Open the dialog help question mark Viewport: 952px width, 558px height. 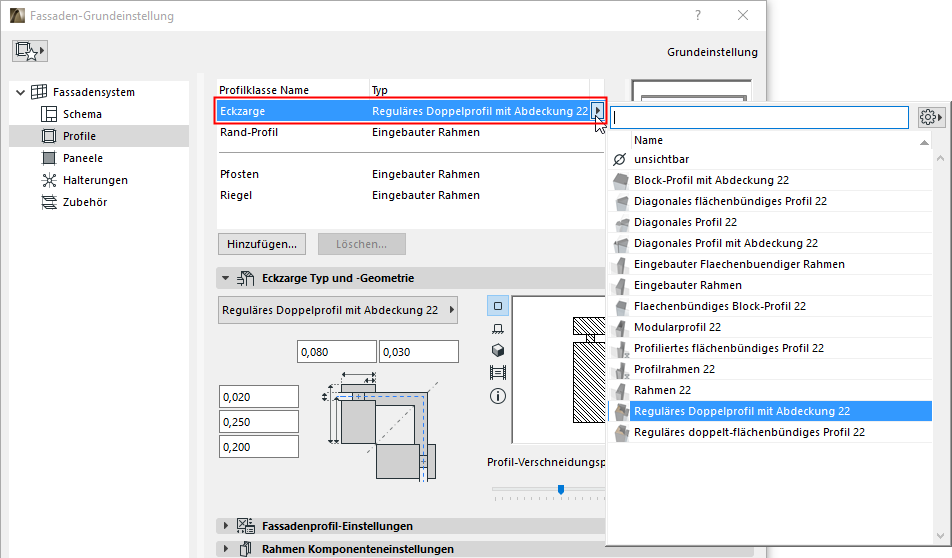(x=698, y=15)
